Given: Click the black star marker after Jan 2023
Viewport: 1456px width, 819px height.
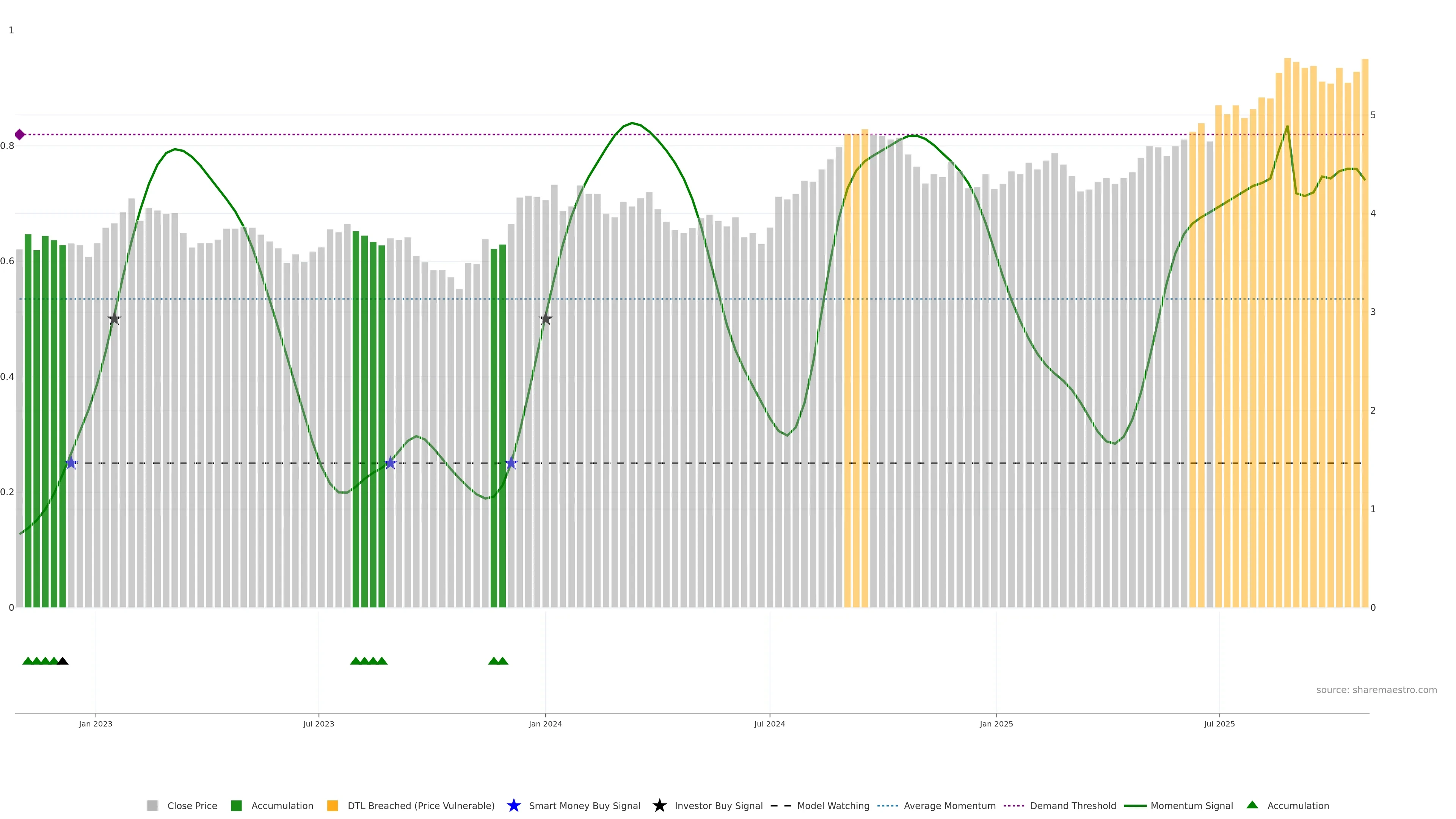Looking at the screenshot, I should click(114, 319).
